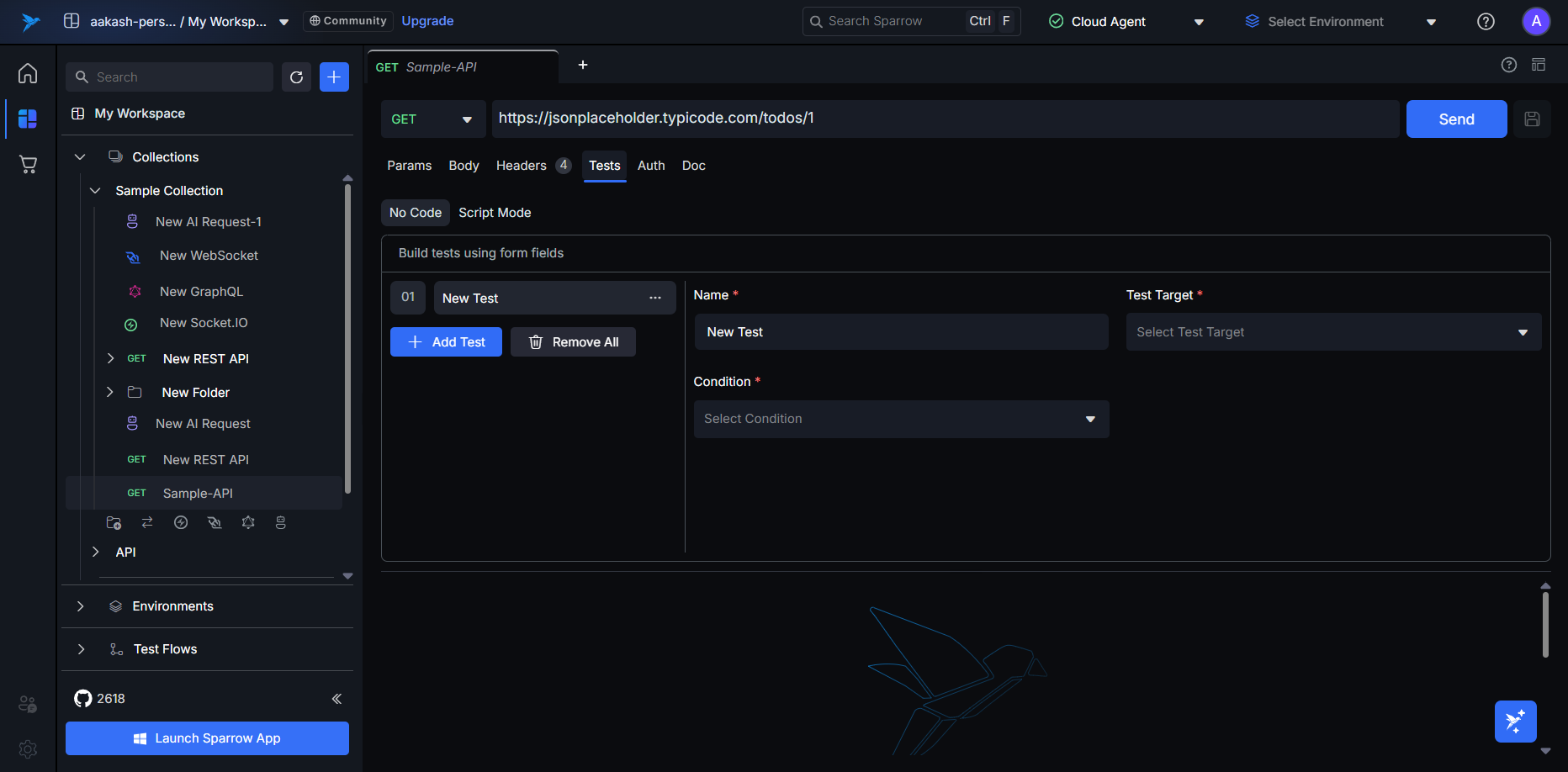The image size is (1568, 772).
Task: Click the add Socket.IO request icon
Action: (x=181, y=523)
